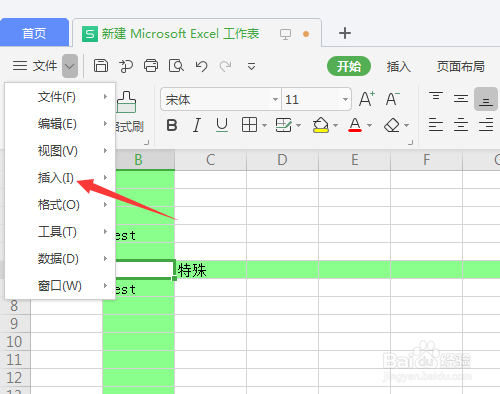Open Print Preview icon
Screen dimensions: 500x394
click(x=176, y=66)
